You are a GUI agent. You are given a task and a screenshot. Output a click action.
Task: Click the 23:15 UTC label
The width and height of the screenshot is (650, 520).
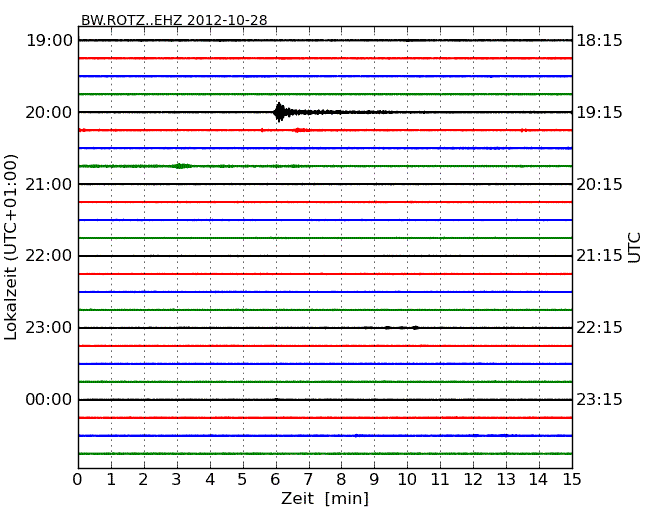[x=599, y=399]
